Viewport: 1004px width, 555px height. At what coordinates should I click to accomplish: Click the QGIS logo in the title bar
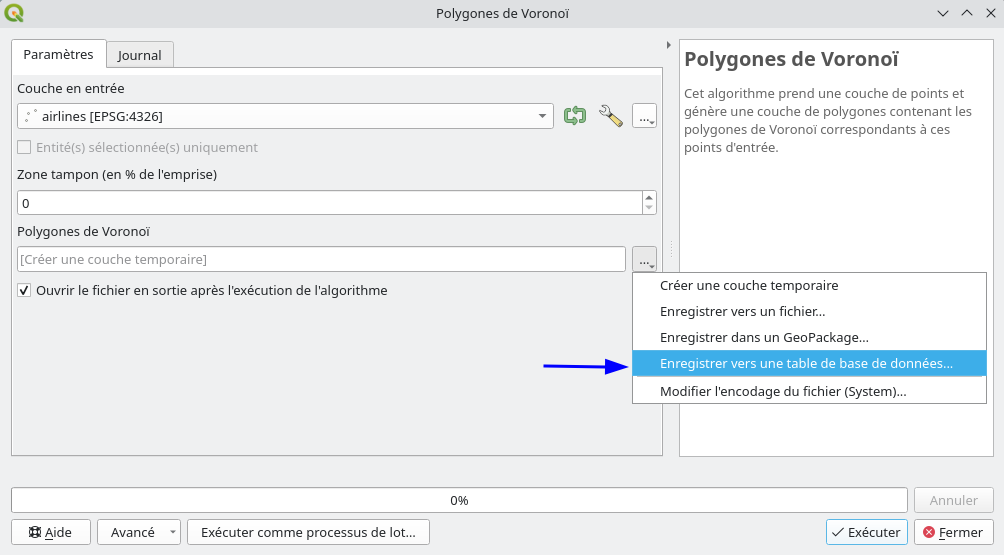[13, 13]
